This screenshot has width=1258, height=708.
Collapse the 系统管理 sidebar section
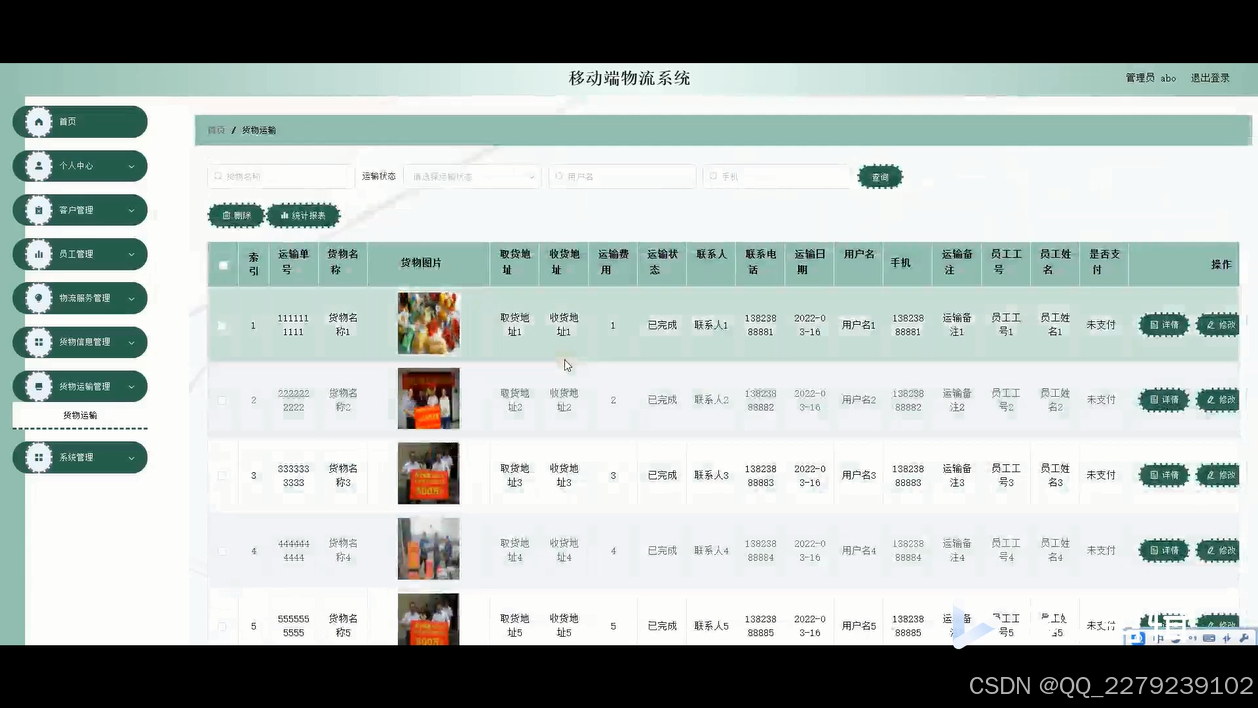80,457
